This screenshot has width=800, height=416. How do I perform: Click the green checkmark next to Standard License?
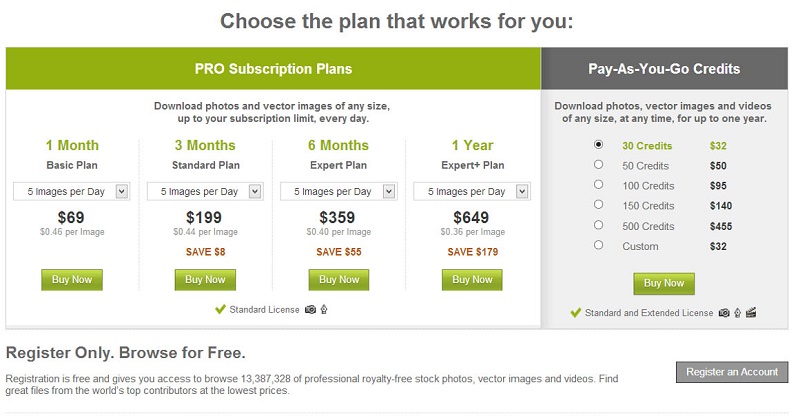pos(220,309)
